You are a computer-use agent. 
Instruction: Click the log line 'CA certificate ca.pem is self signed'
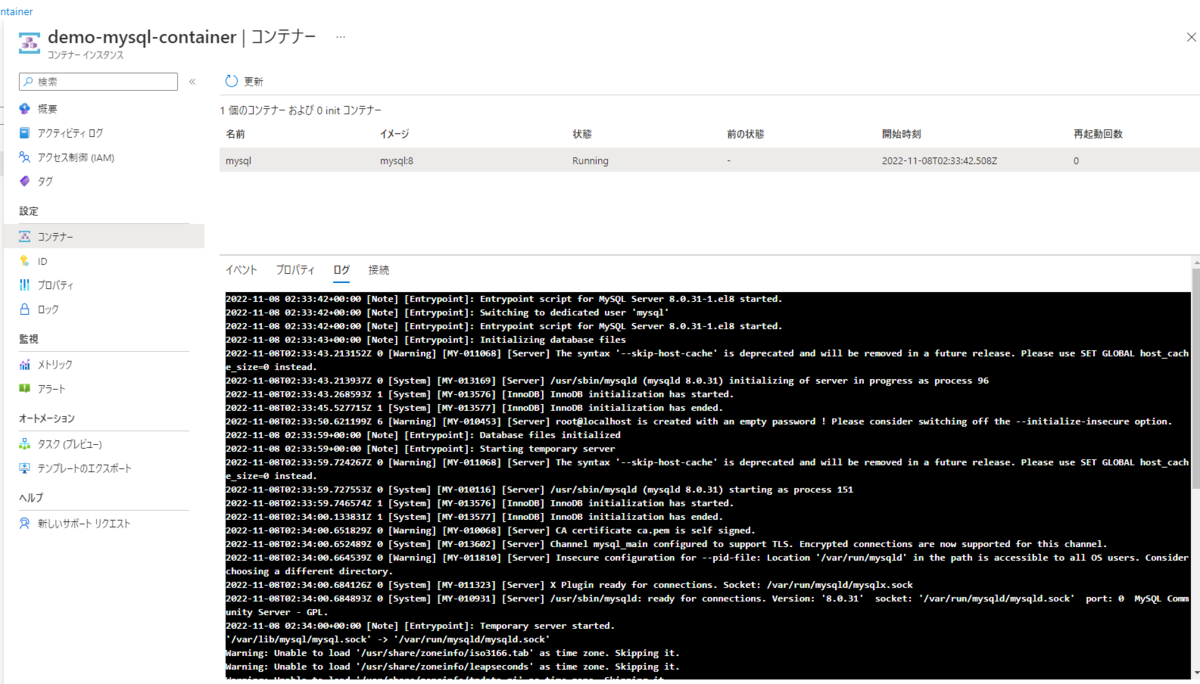tap(490, 530)
